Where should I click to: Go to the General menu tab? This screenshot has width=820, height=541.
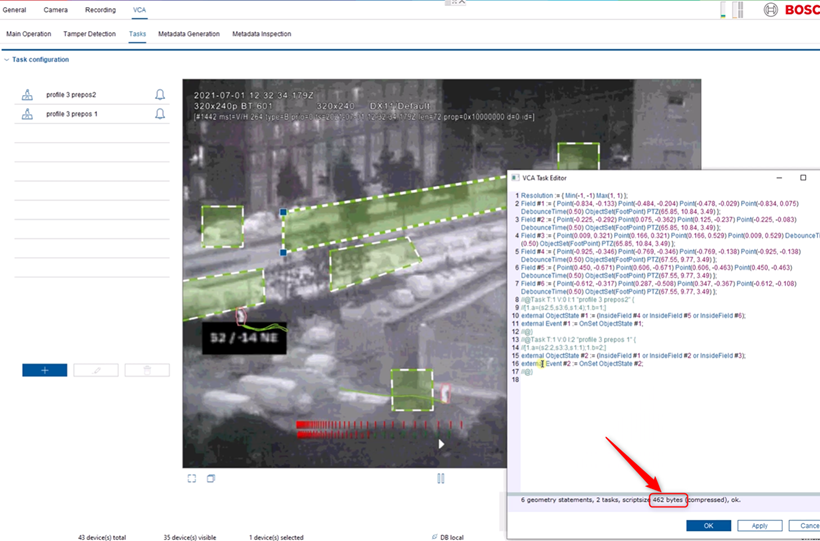point(15,9)
